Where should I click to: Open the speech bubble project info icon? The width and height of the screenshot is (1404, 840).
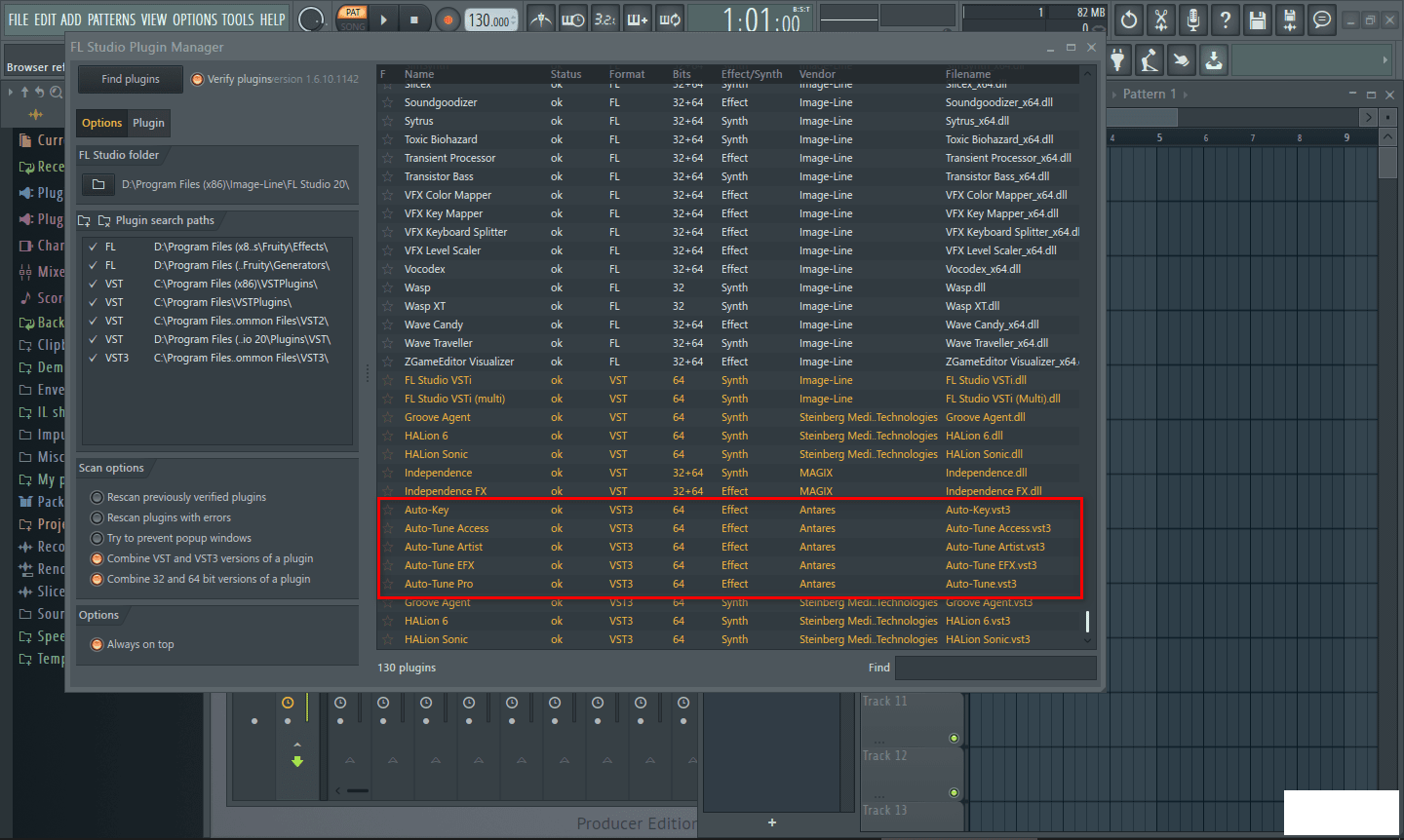[x=1322, y=19]
